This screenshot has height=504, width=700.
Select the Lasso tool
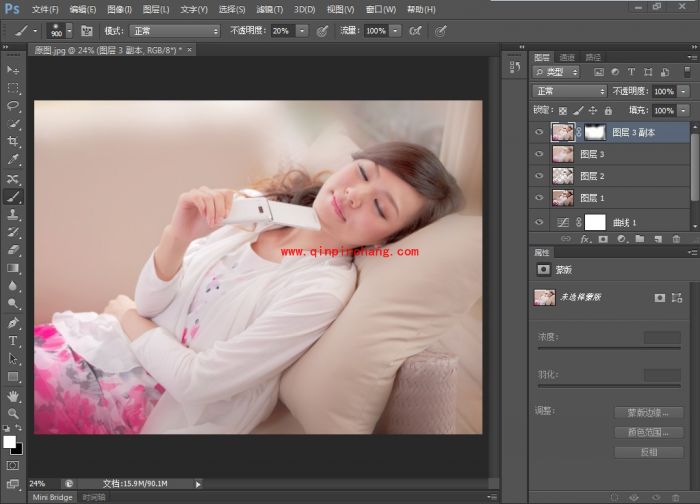pos(14,105)
